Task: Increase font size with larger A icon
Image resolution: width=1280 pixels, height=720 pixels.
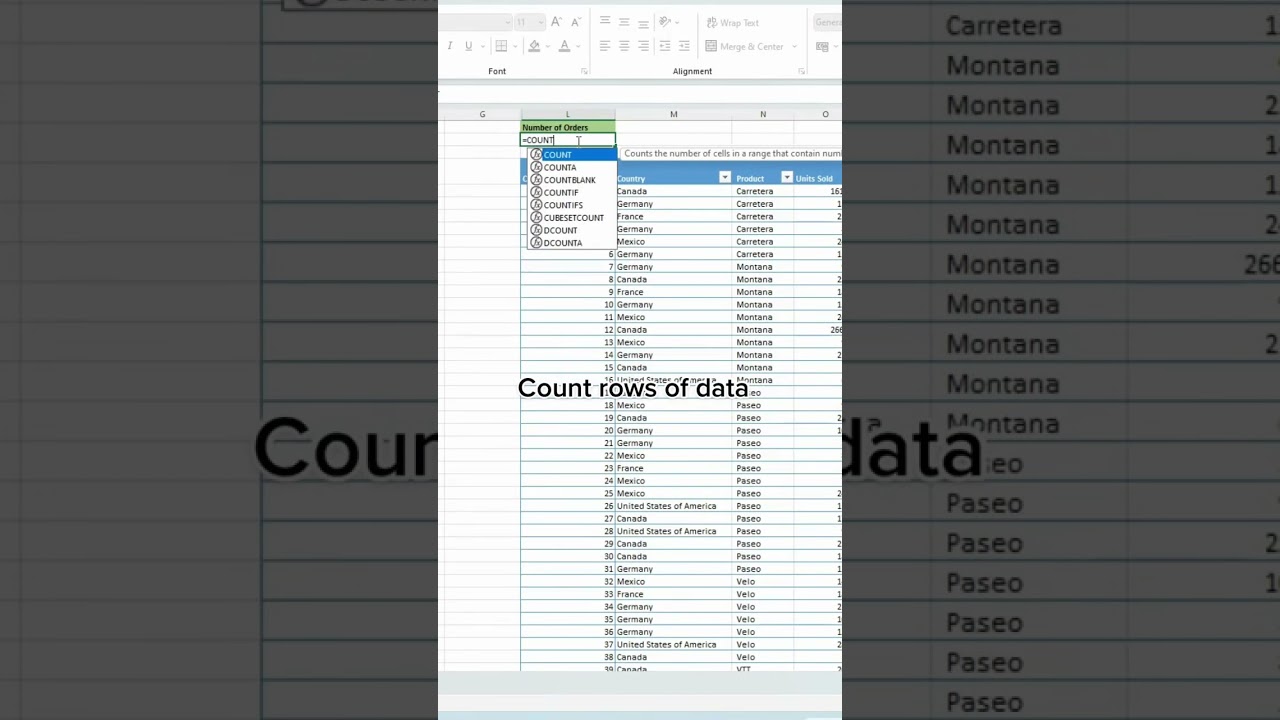Action: pyautogui.click(x=556, y=22)
